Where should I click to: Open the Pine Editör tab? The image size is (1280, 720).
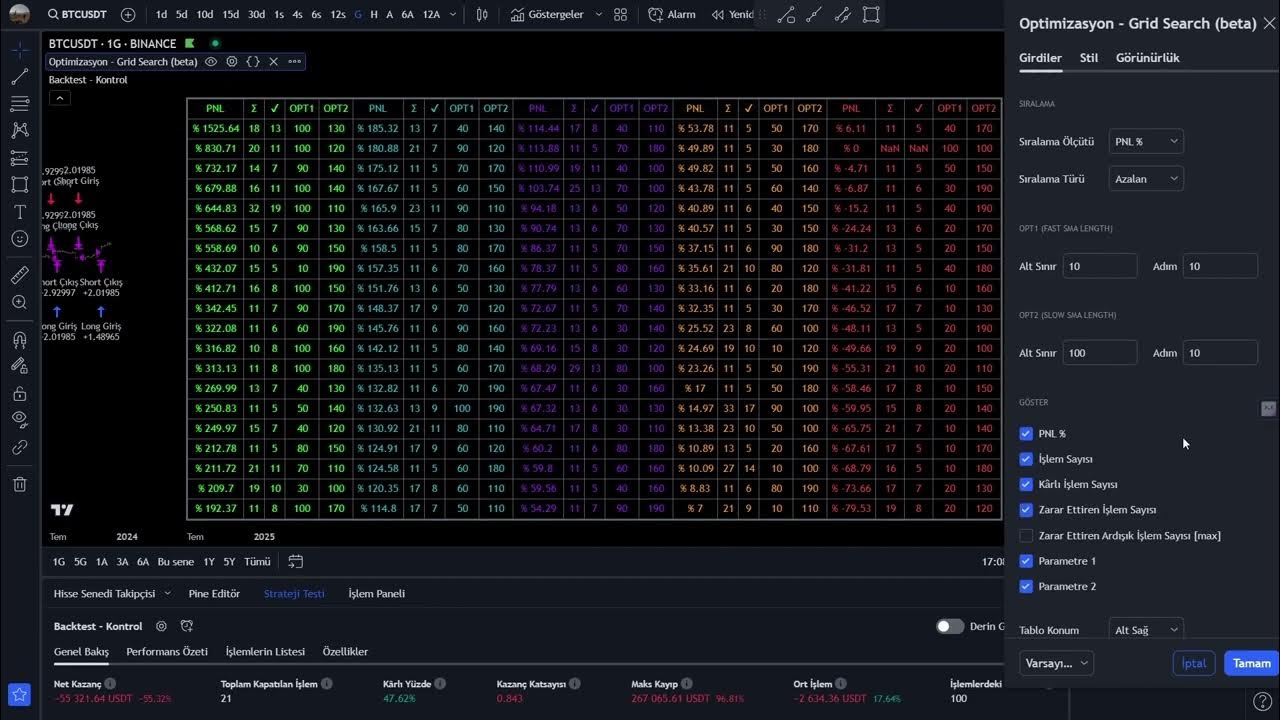click(x=214, y=593)
